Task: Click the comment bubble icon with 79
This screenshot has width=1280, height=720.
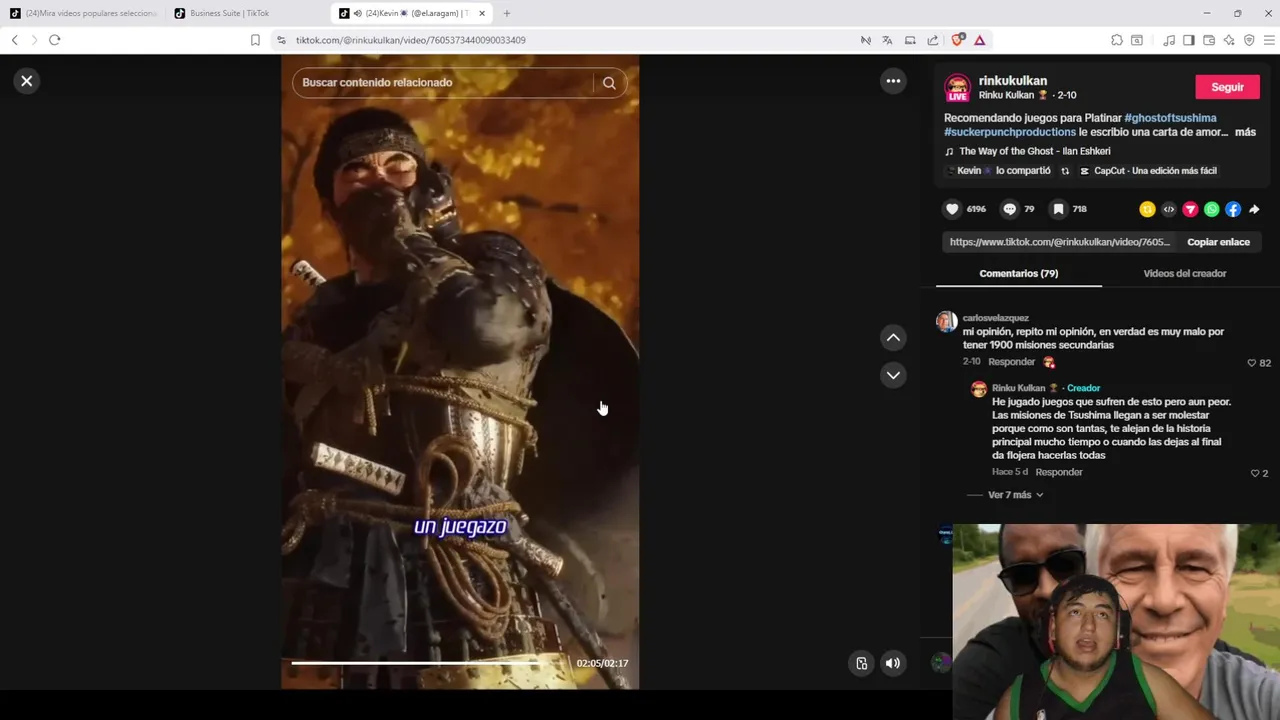Action: (1009, 209)
